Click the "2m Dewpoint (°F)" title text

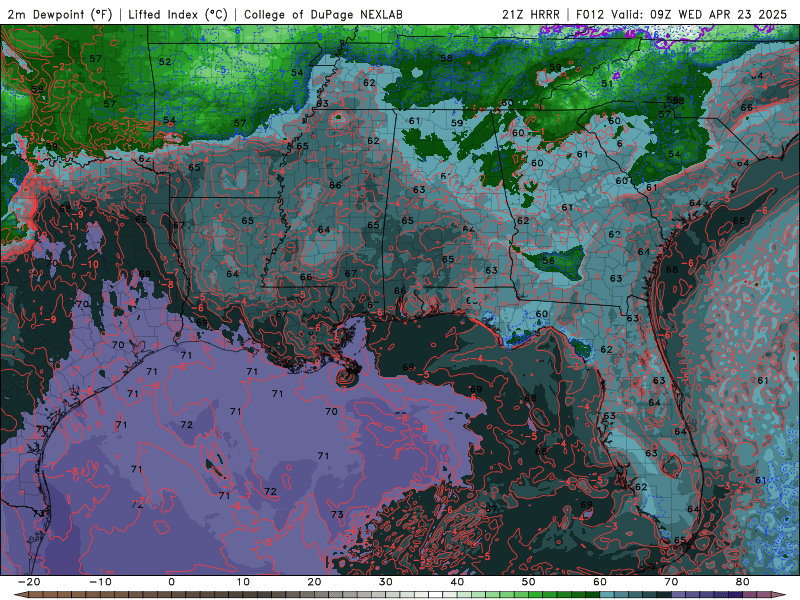60,14
